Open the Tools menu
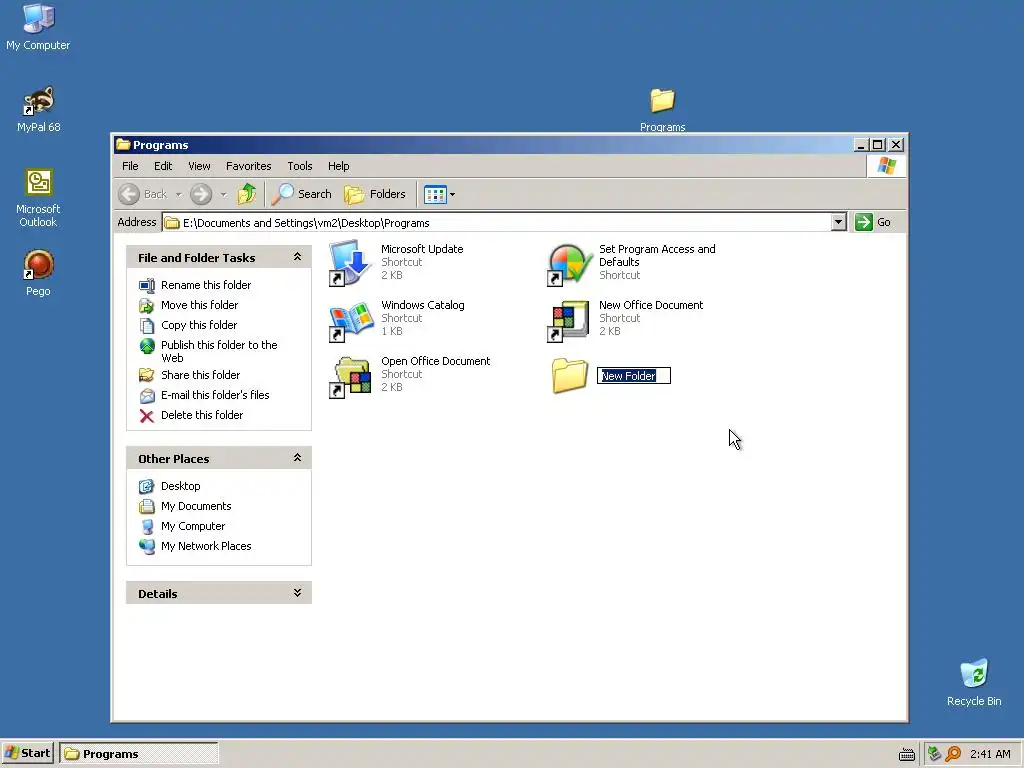Screen dimensions: 1024x768 (300, 166)
